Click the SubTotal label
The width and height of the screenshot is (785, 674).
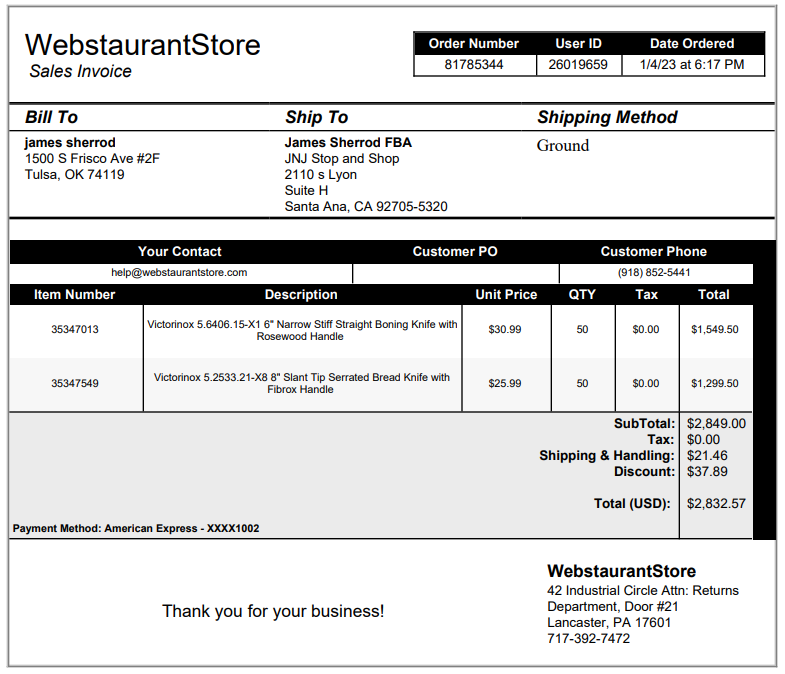pos(645,424)
